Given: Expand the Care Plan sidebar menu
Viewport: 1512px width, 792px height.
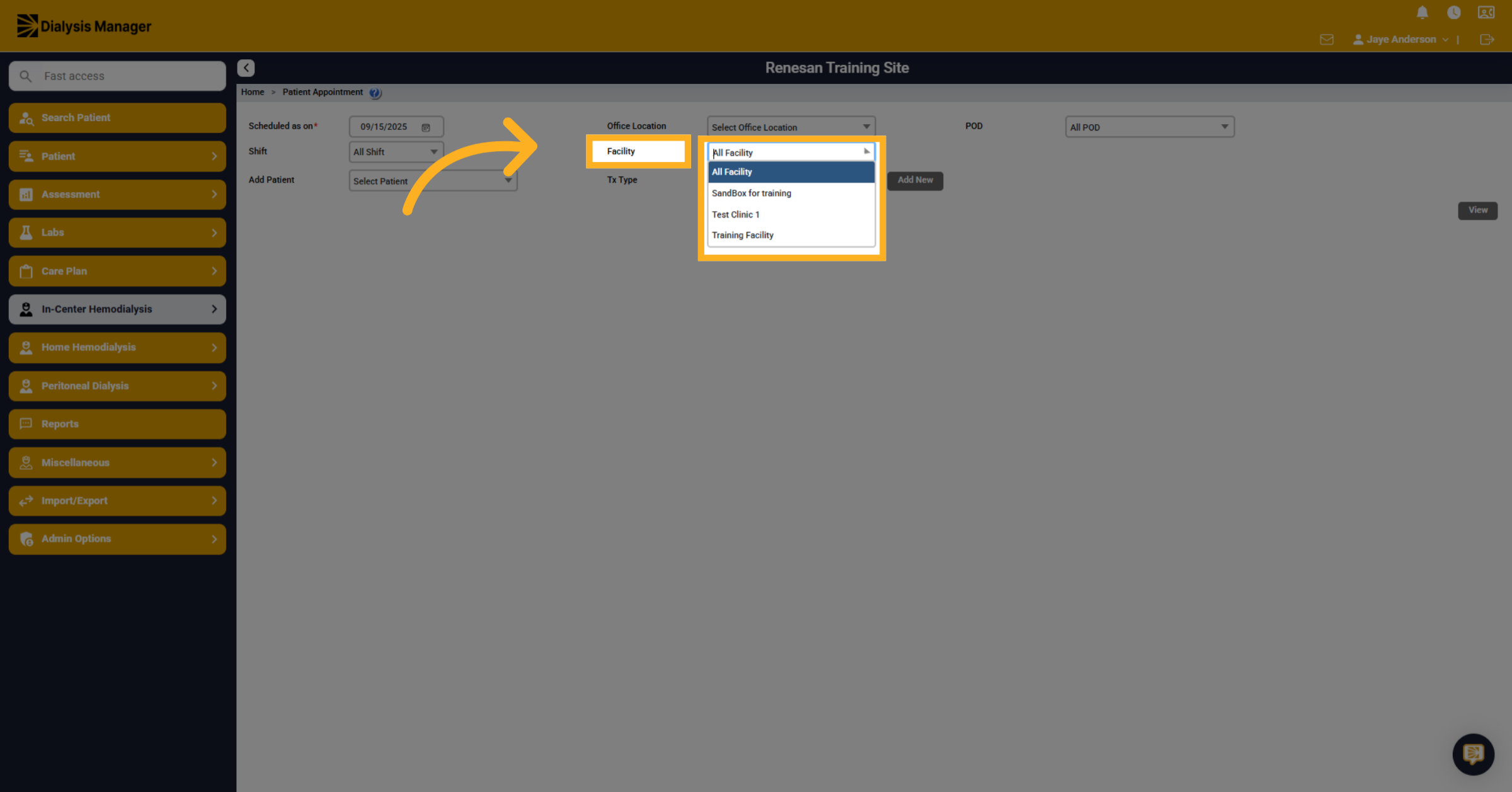Looking at the screenshot, I should tap(117, 271).
